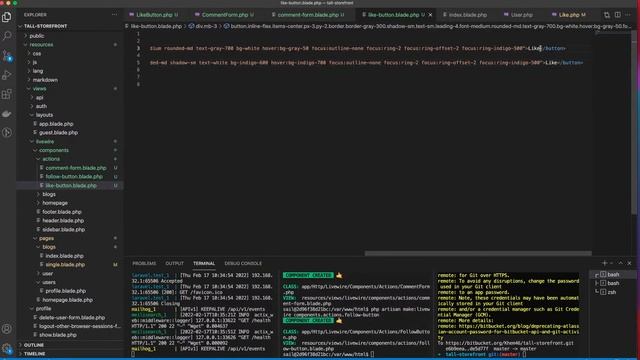Close the like-button.blade.php tab
The height and width of the screenshot is (360, 640).
(x=430, y=15)
